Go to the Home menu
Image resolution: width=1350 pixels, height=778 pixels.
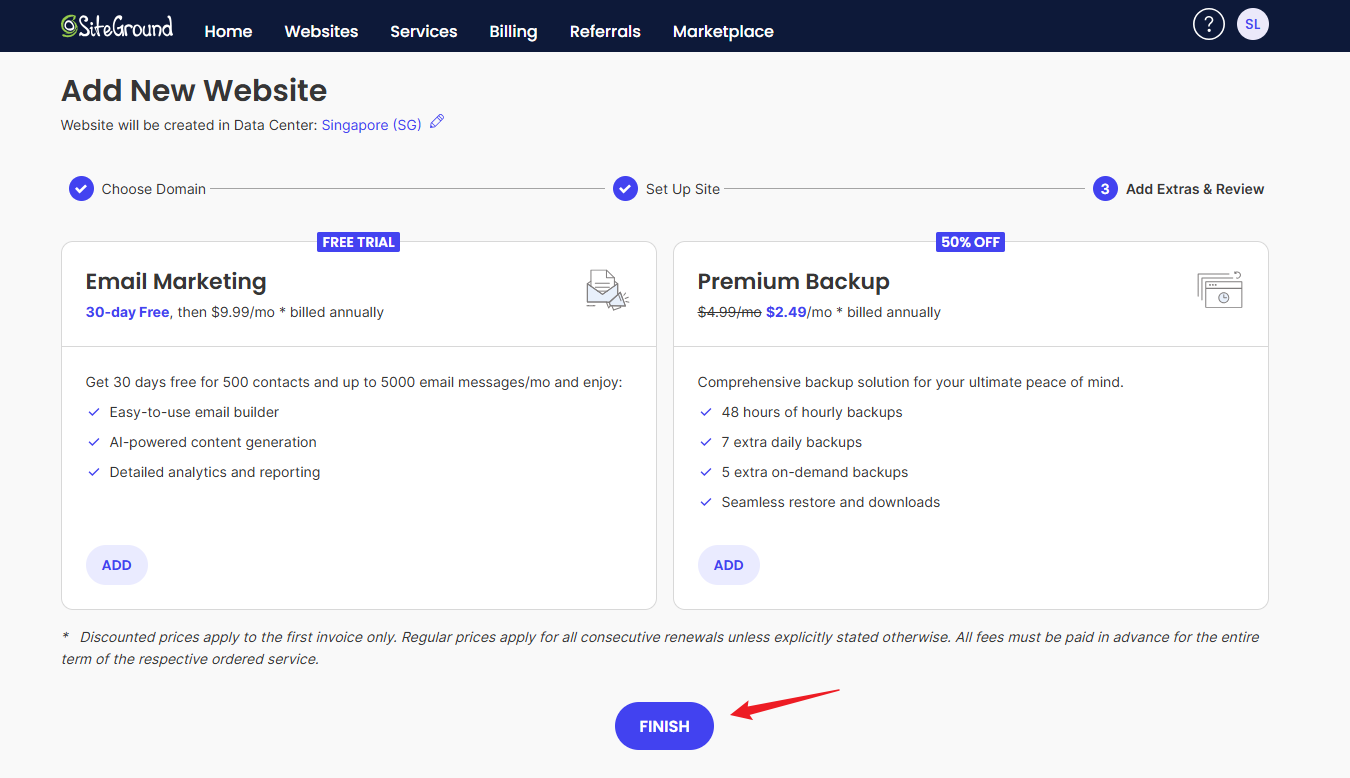(228, 31)
